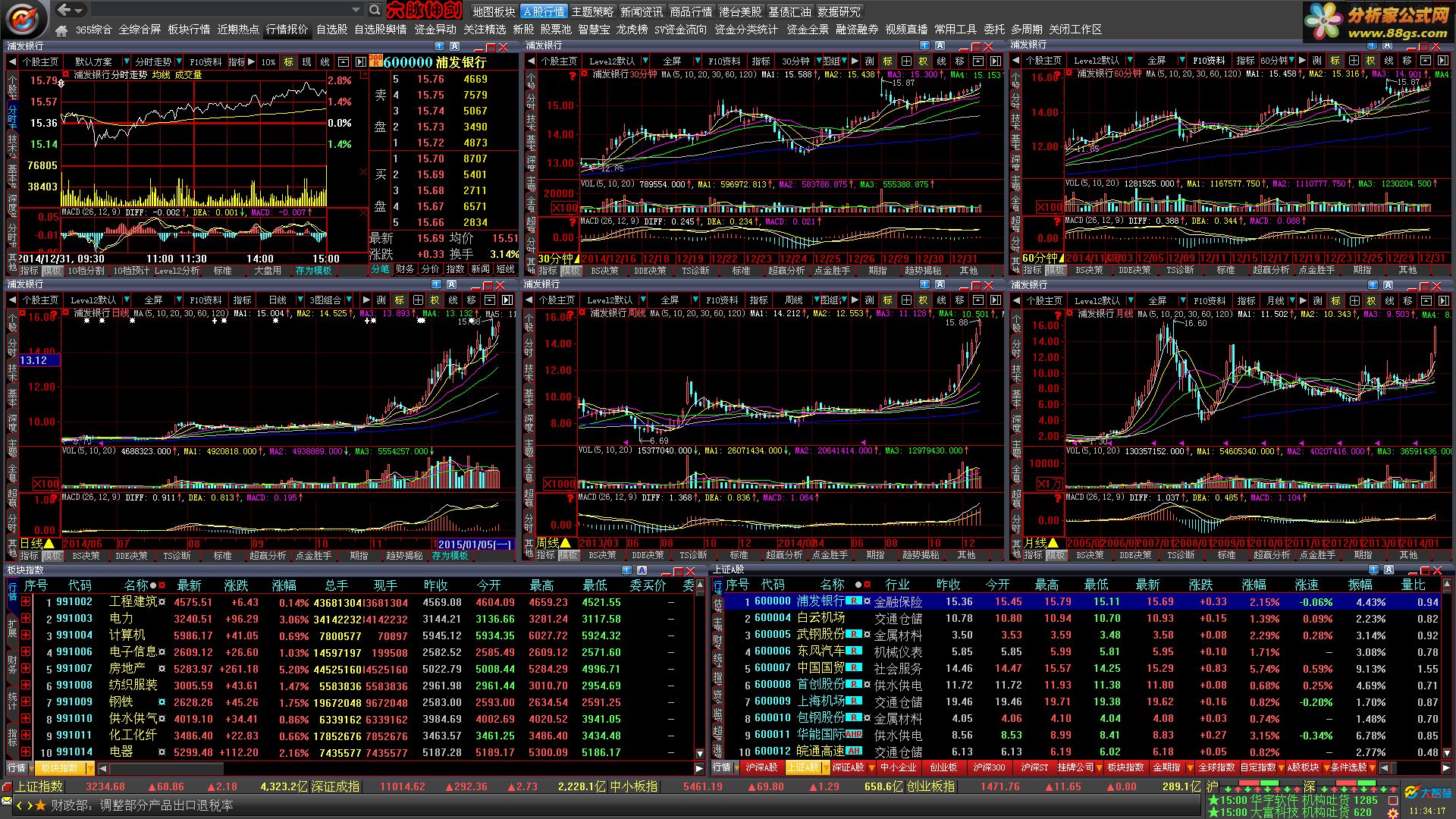Click F10资料 in the intraday panel
1456x819 pixels.
coord(206,62)
